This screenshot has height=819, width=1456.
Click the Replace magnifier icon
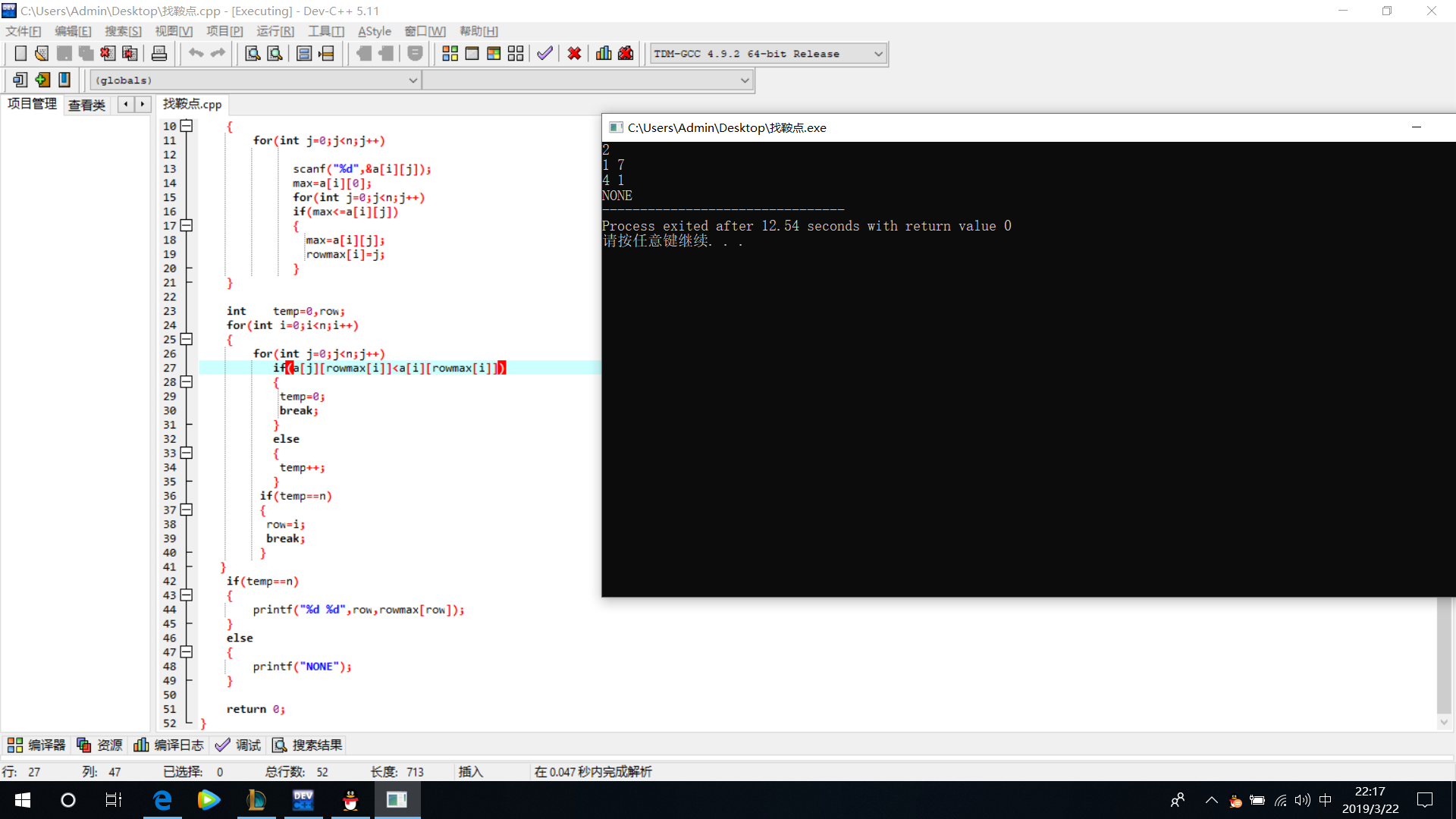click(x=275, y=54)
